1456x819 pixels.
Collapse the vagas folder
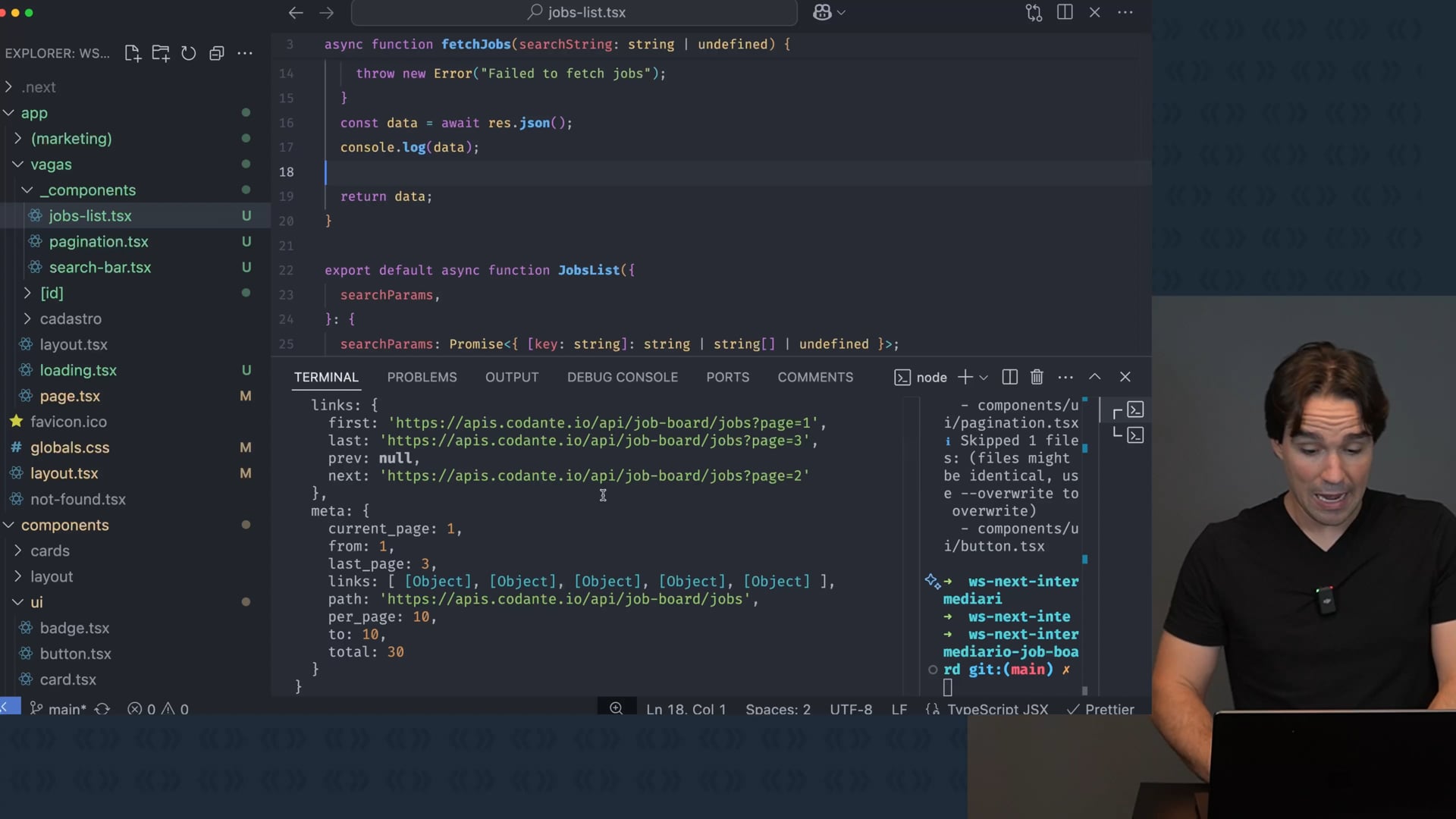(51, 165)
